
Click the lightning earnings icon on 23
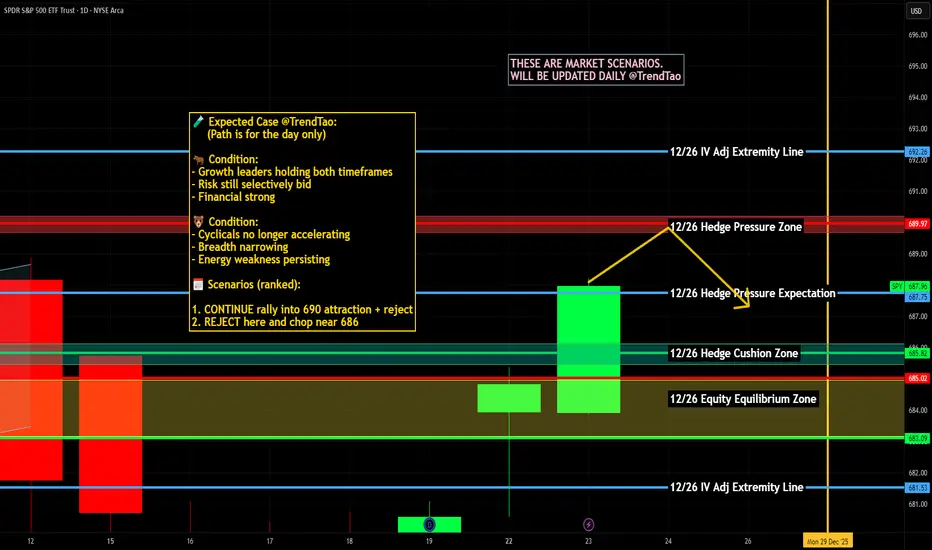tap(588, 524)
